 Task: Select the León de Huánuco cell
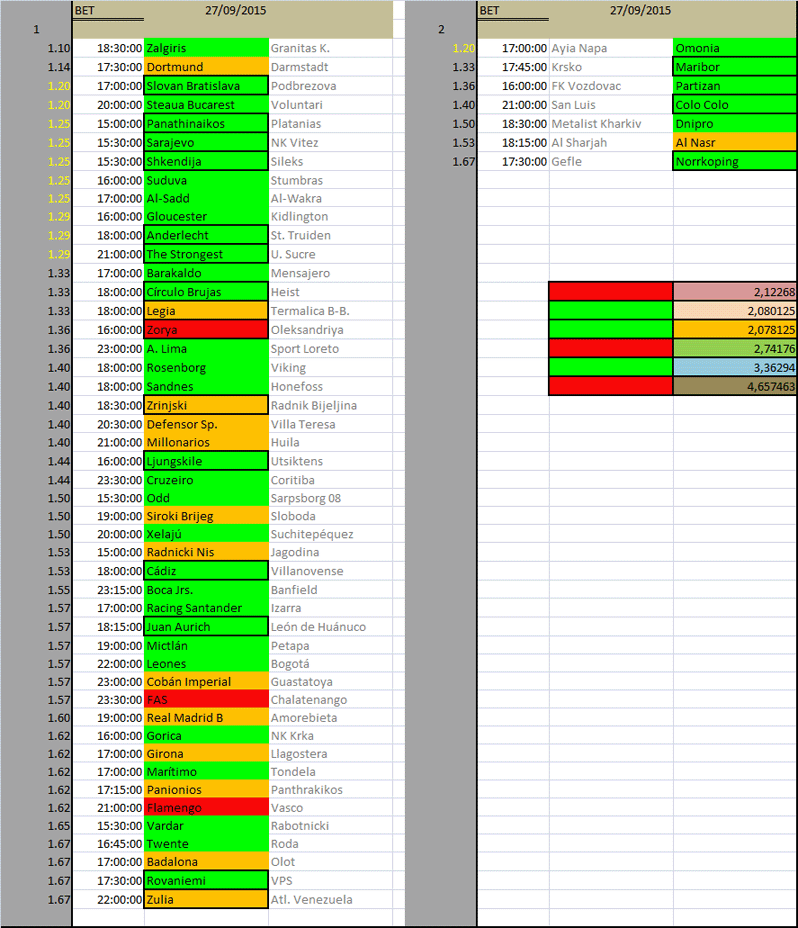[330, 627]
